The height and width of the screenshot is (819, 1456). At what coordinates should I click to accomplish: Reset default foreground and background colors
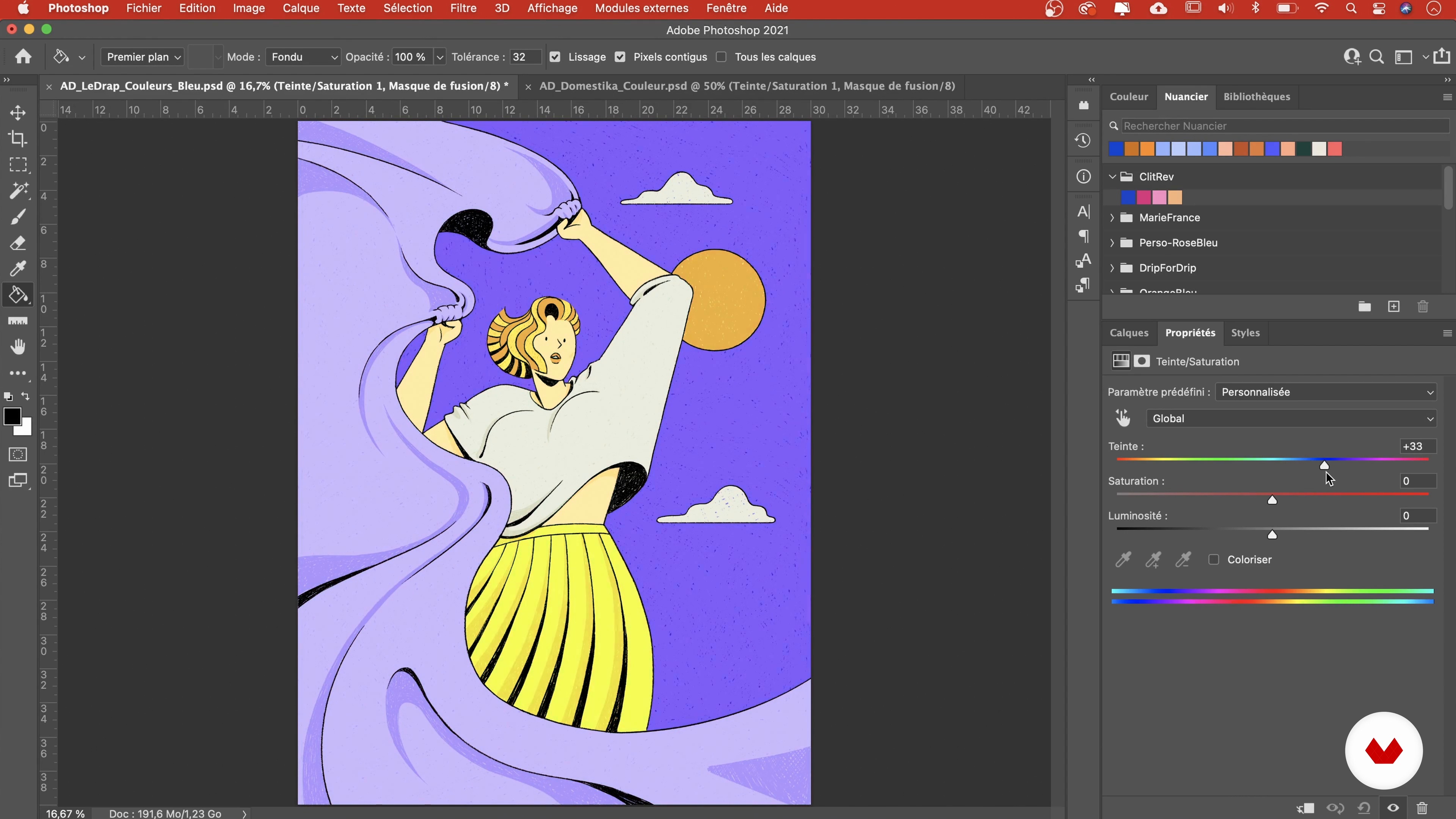point(8,397)
